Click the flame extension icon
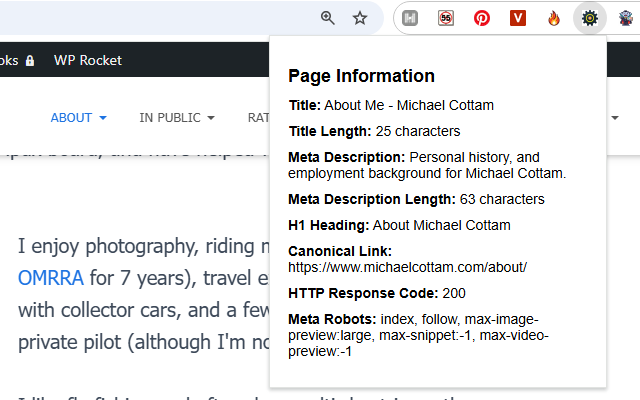Image resolution: width=640 pixels, height=400 pixels. coord(553,18)
